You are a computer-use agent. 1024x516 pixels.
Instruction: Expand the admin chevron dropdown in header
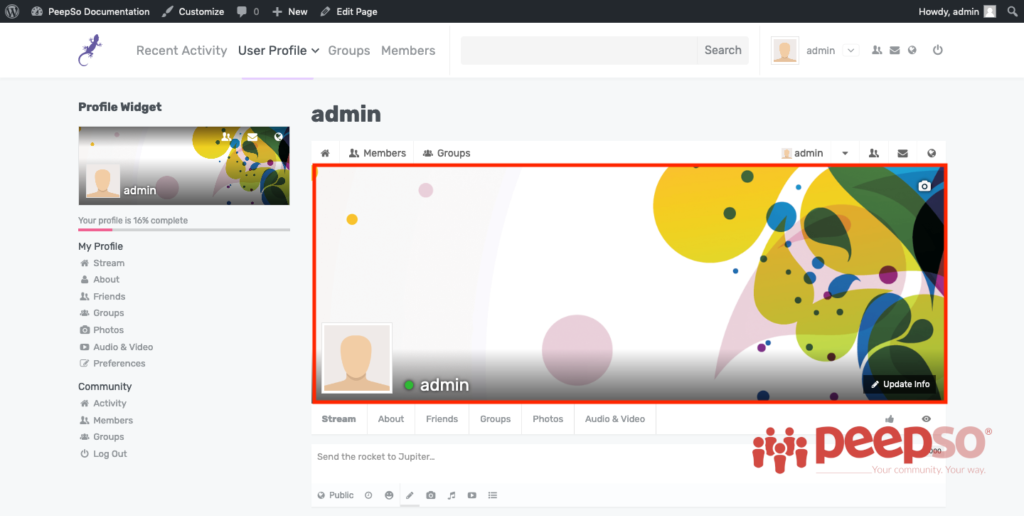851,50
